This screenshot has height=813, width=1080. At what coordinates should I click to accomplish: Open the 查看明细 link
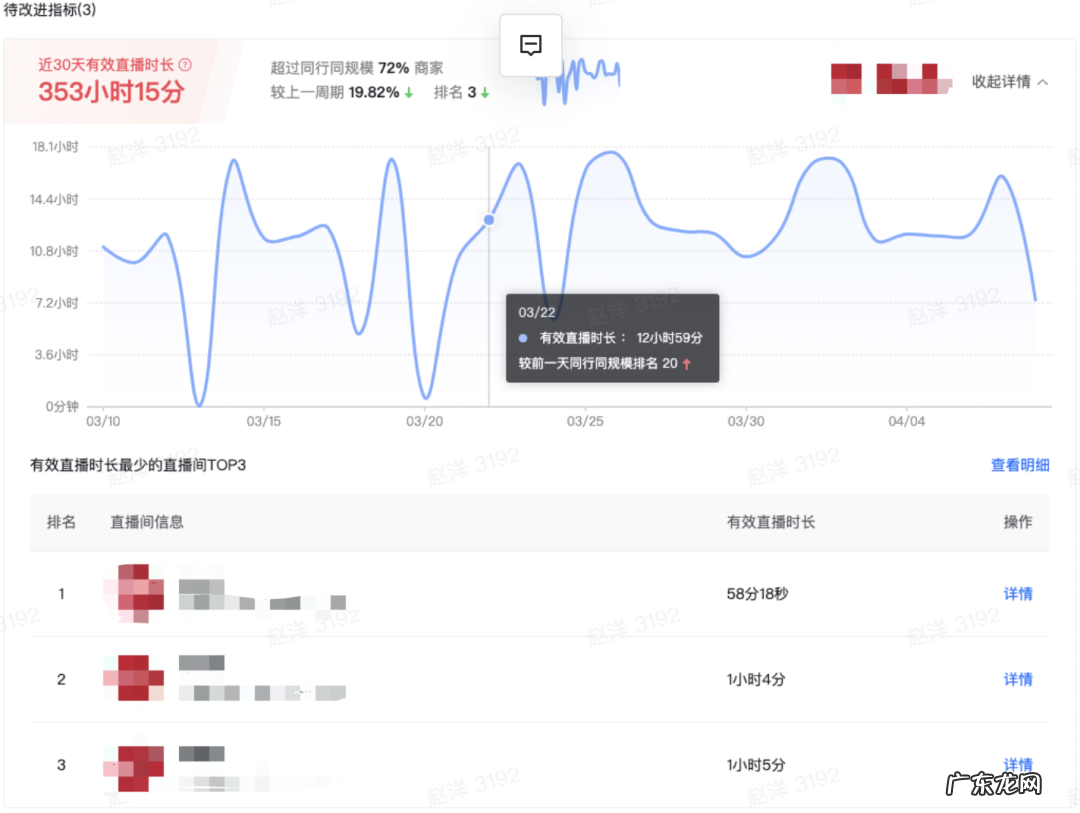pos(1020,465)
